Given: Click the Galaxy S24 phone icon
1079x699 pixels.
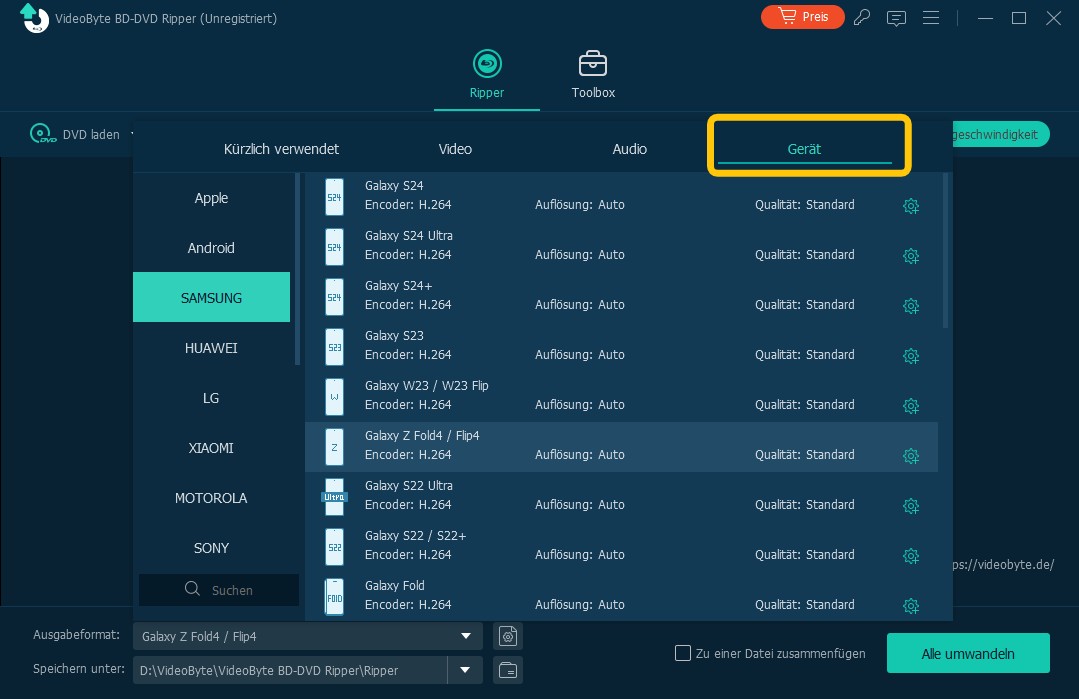Looking at the screenshot, I should (x=334, y=197).
